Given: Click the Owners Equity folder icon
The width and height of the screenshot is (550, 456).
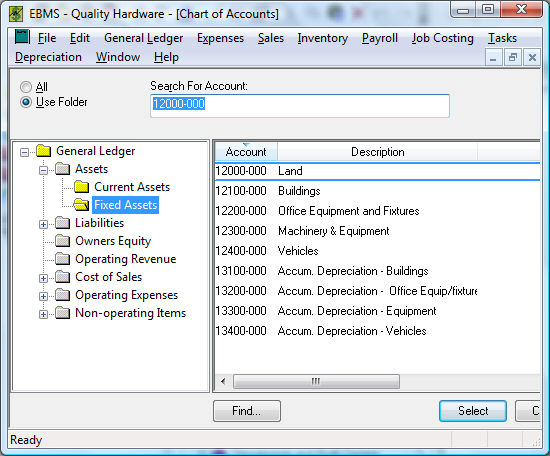Looking at the screenshot, I should 63,241.
